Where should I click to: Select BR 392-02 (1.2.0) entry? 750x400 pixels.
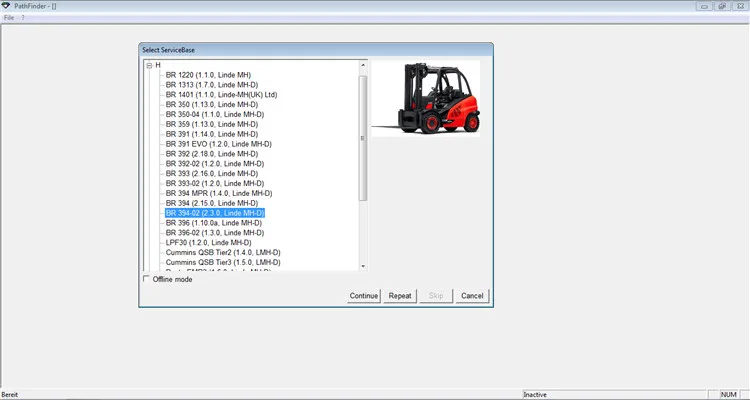tap(215, 164)
